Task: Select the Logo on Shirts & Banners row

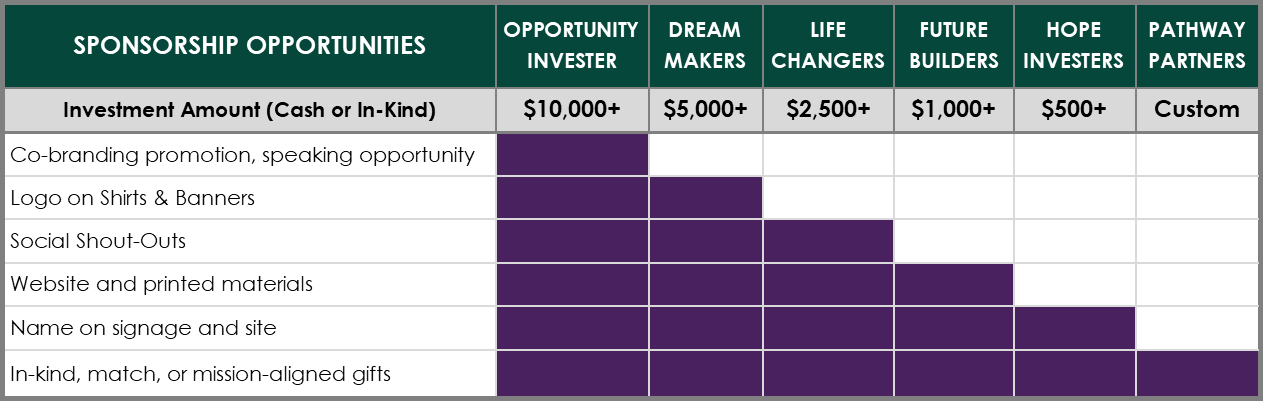Action: 133,198
